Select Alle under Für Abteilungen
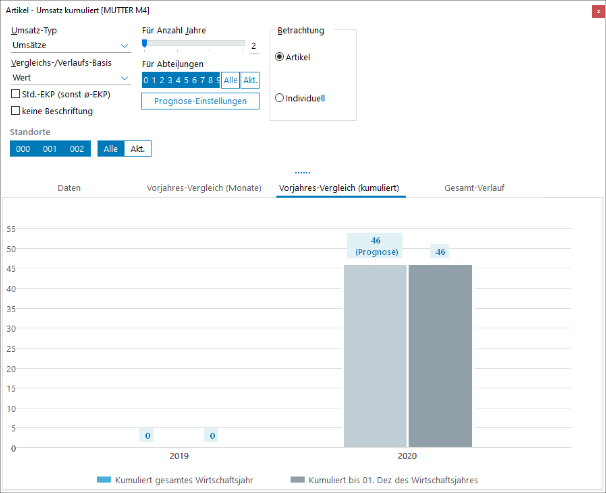 [230, 80]
